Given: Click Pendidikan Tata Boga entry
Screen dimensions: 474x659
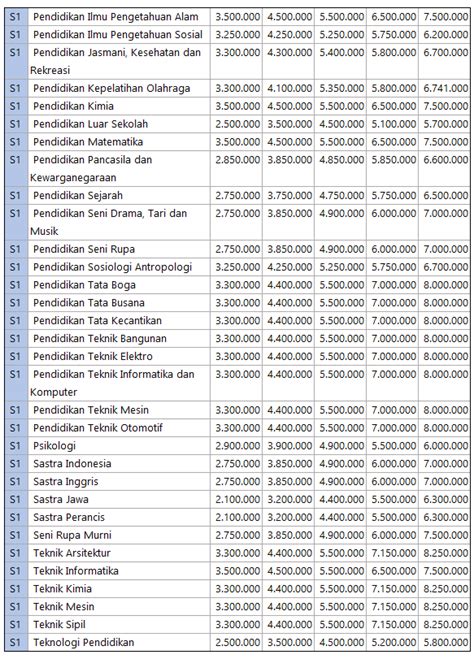Looking at the screenshot, I should pyautogui.click(x=84, y=285).
